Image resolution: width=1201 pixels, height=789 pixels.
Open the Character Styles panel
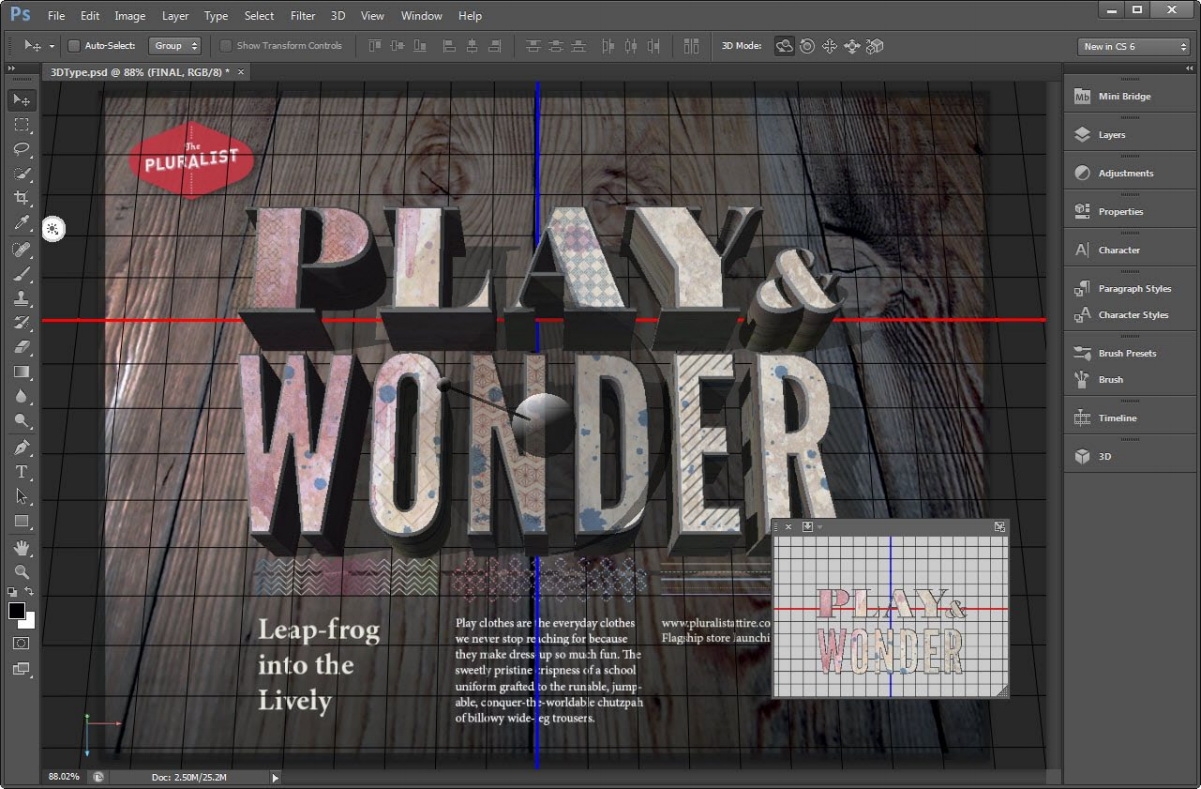(x=1132, y=315)
